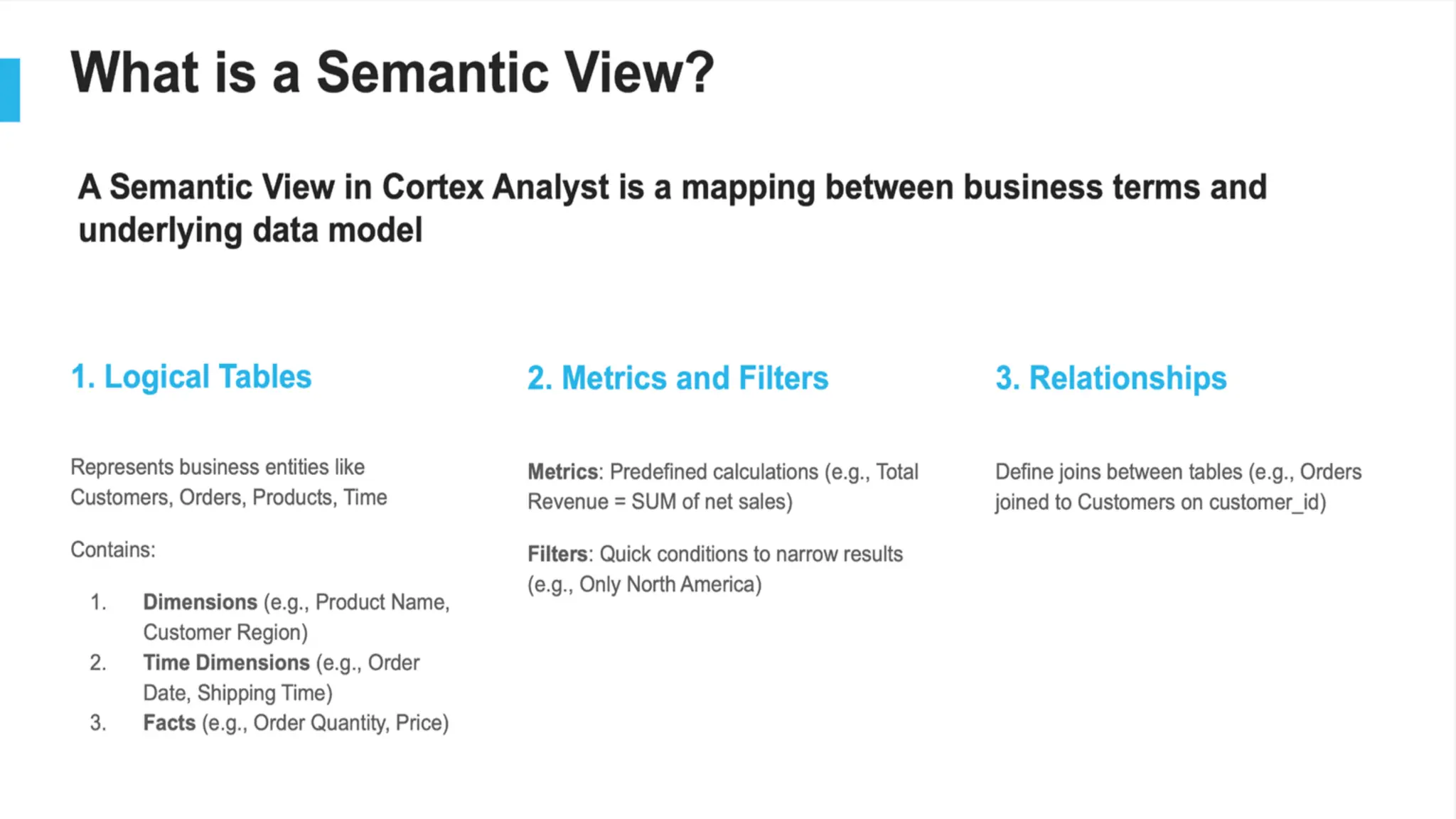Click the "Customers, Orders, Products, Time" line
Viewport: 1456px width, 819px height.
228,498
